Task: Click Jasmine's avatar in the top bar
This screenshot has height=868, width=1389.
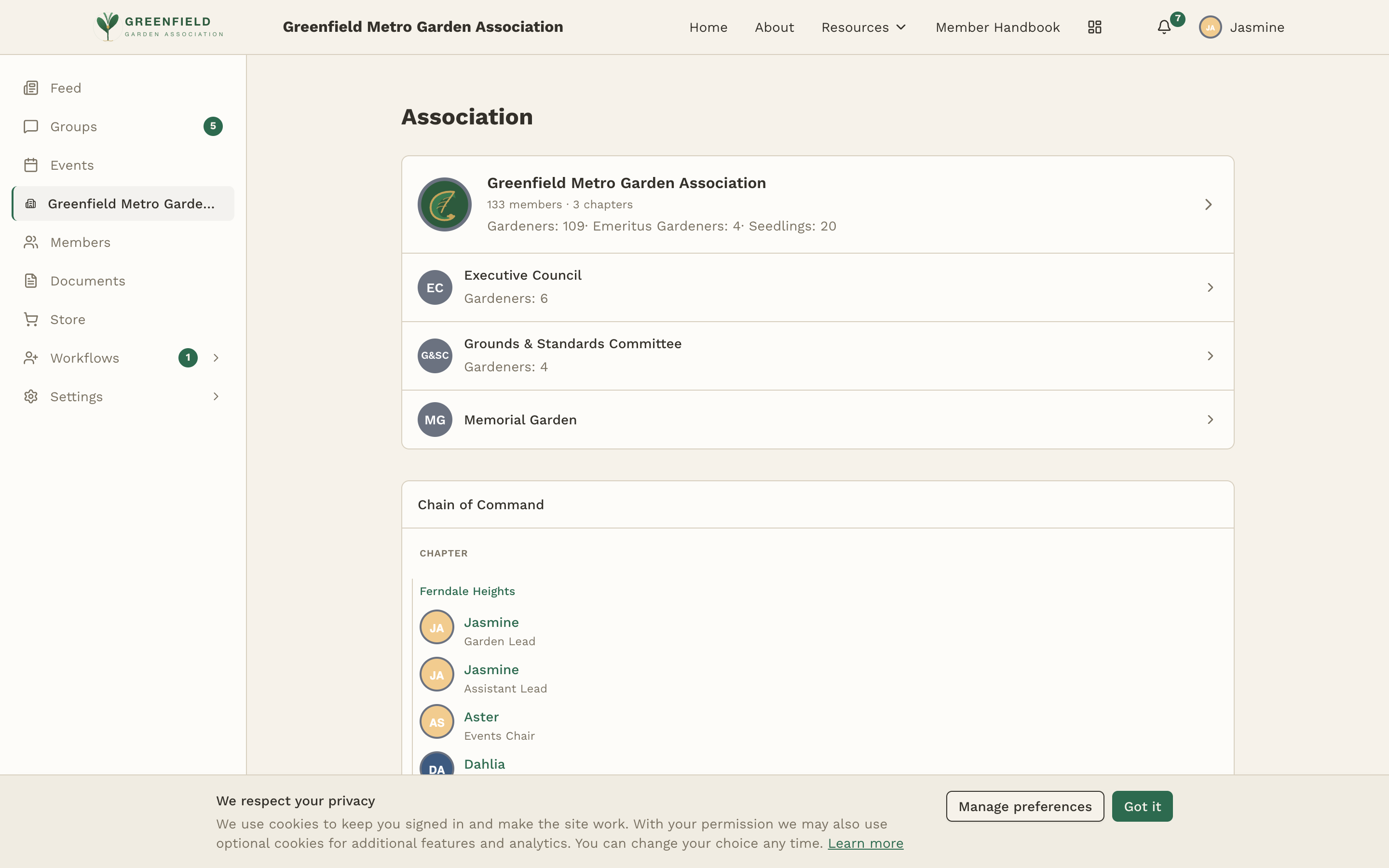Action: tap(1210, 27)
